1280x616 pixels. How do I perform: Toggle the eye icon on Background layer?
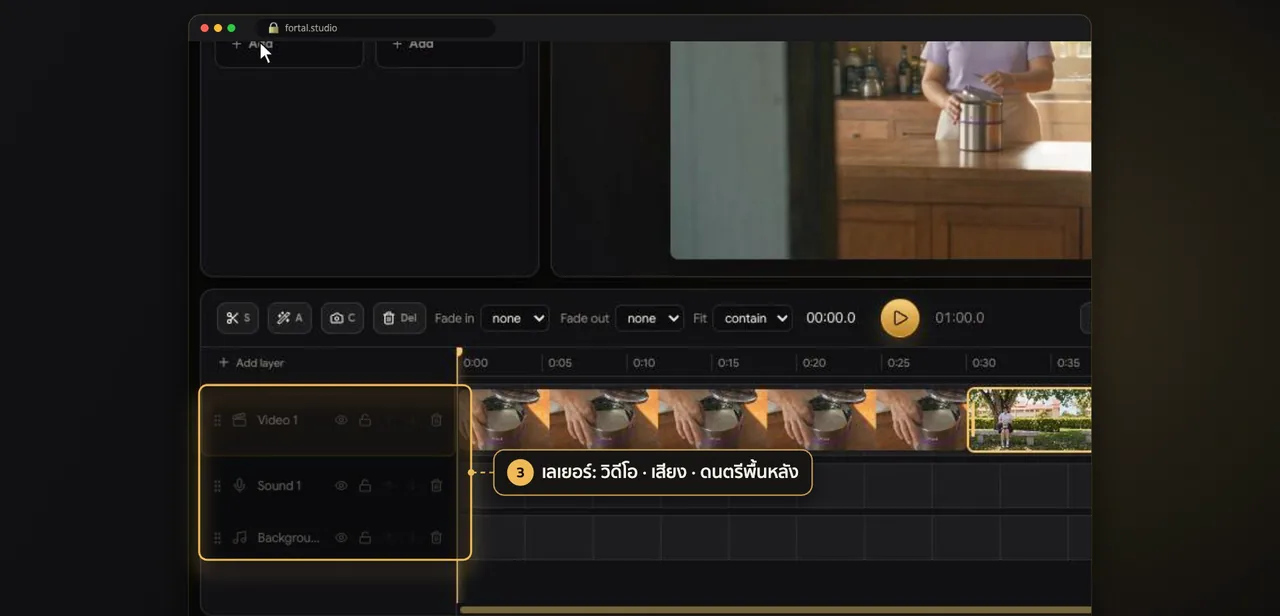(341, 538)
